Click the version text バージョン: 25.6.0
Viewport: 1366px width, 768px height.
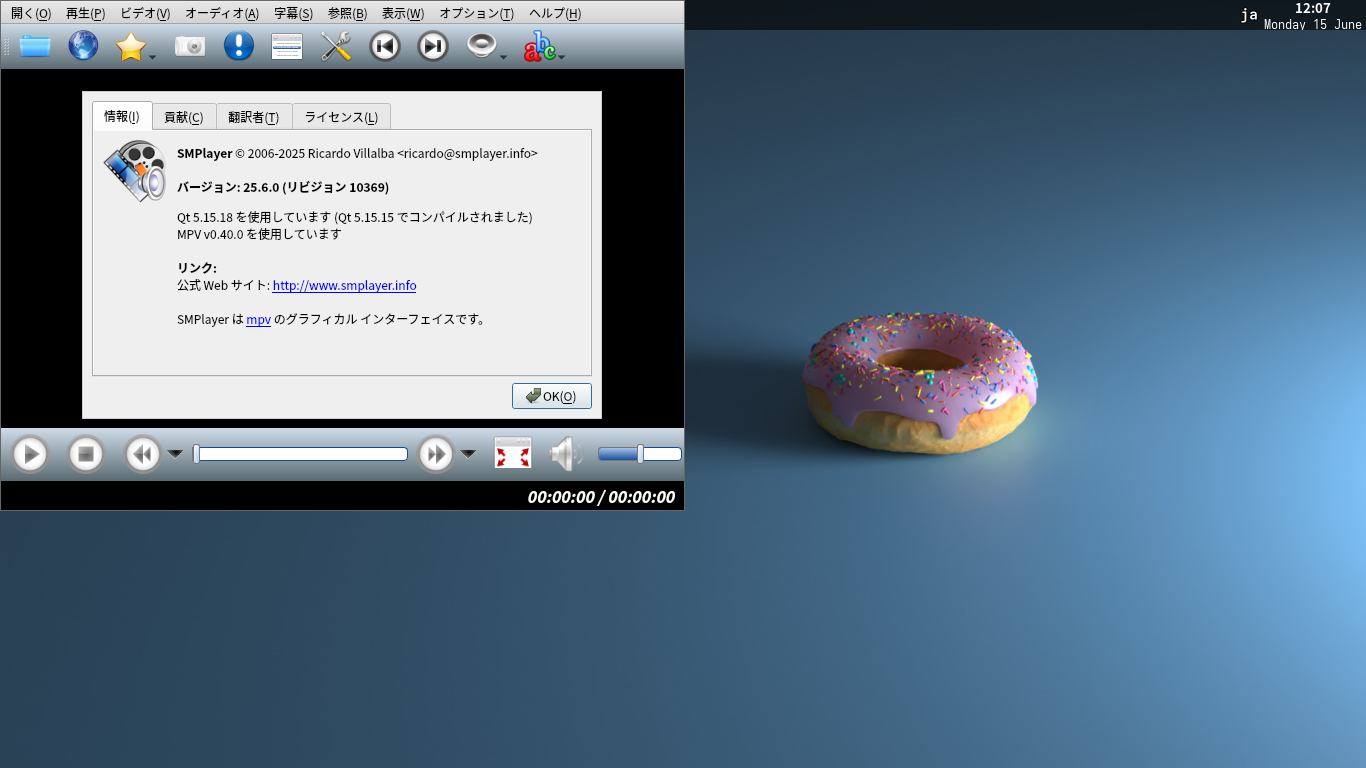pos(228,187)
